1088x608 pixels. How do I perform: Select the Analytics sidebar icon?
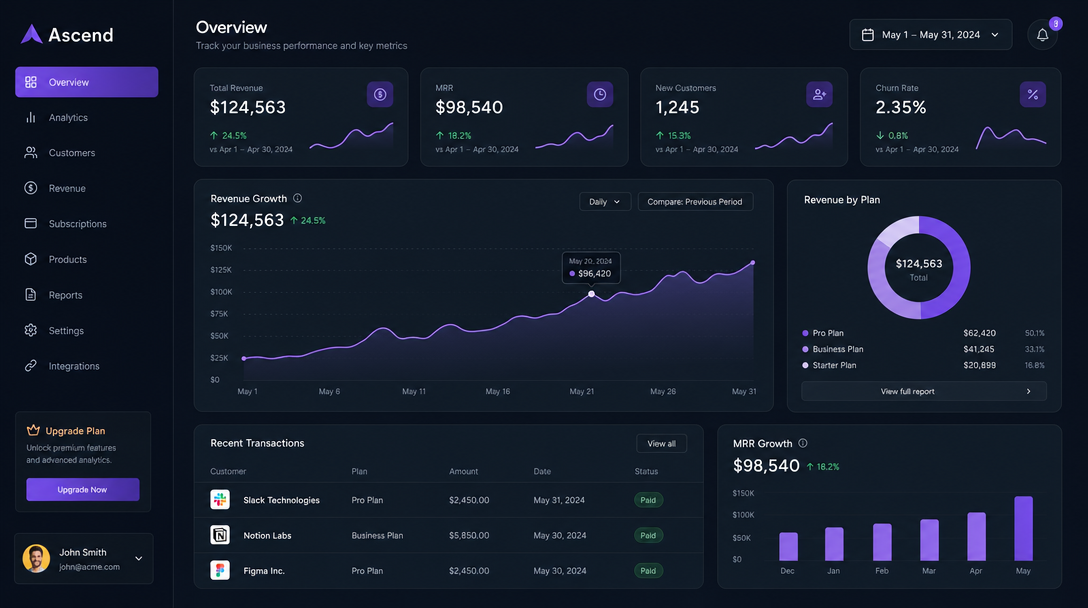[31, 117]
